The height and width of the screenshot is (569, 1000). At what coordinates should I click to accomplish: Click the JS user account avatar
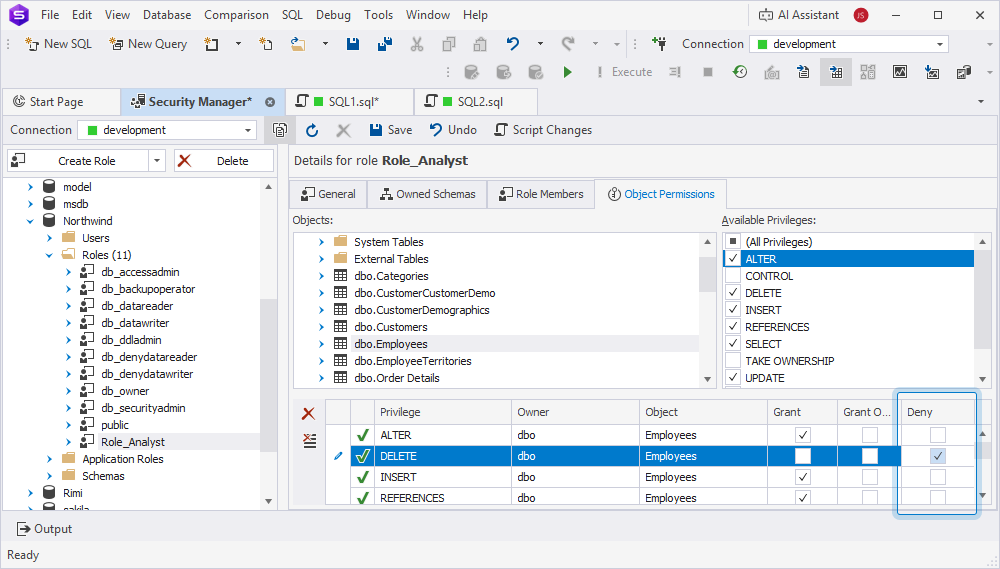click(x=861, y=15)
